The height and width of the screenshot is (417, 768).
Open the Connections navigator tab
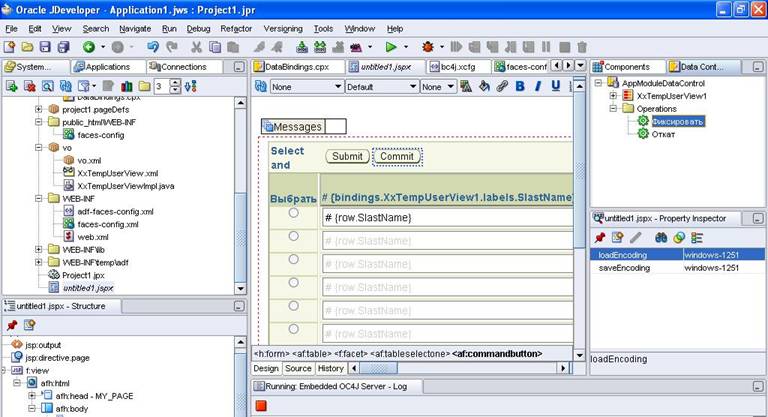(x=184, y=67)
